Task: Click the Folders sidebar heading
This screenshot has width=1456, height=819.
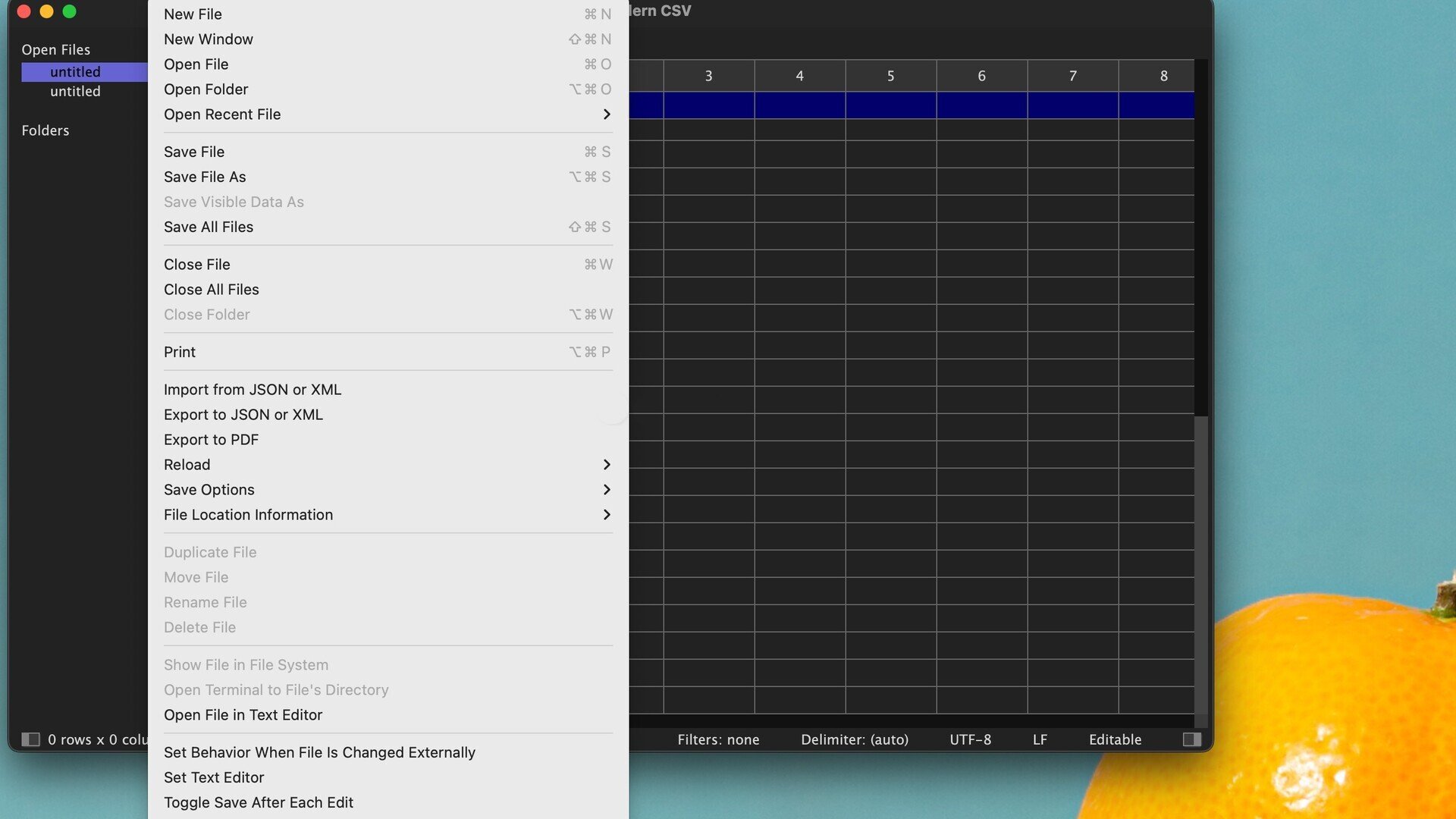Action: click(45, 130)
